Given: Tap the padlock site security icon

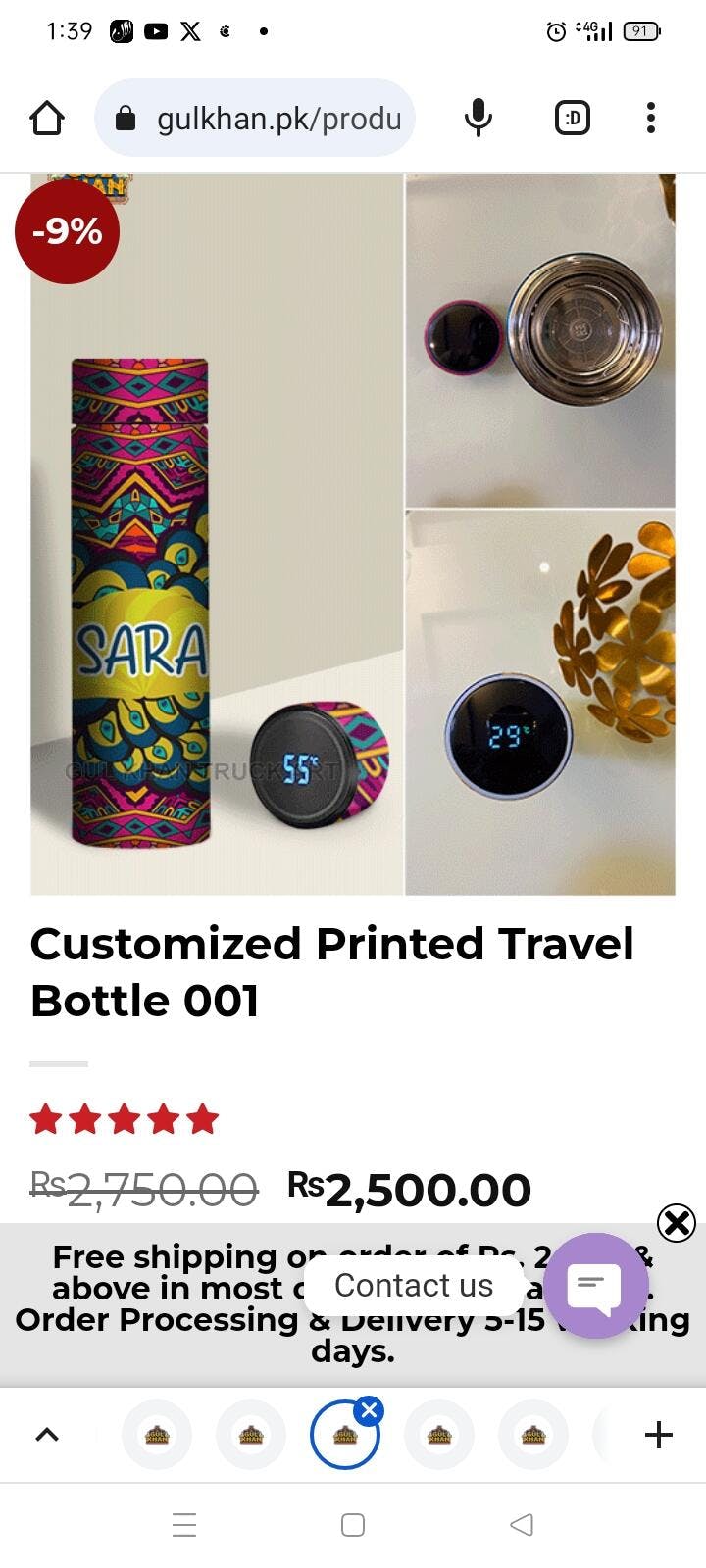Looking at the screenshot, I should 126,119.
